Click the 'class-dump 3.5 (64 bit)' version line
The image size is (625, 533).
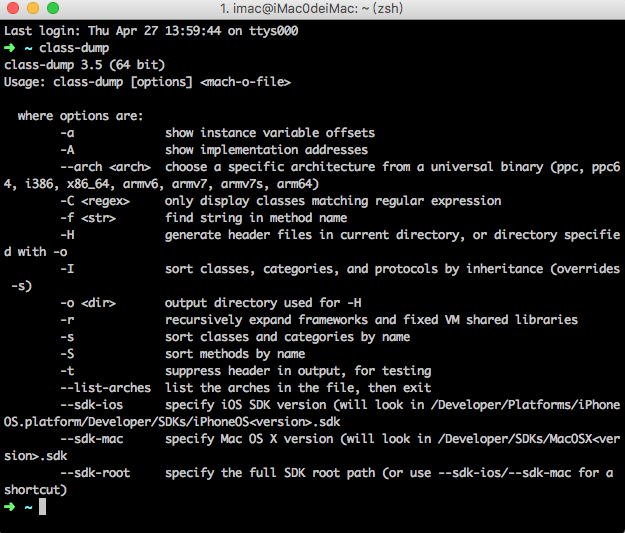(x=85, y=65)
